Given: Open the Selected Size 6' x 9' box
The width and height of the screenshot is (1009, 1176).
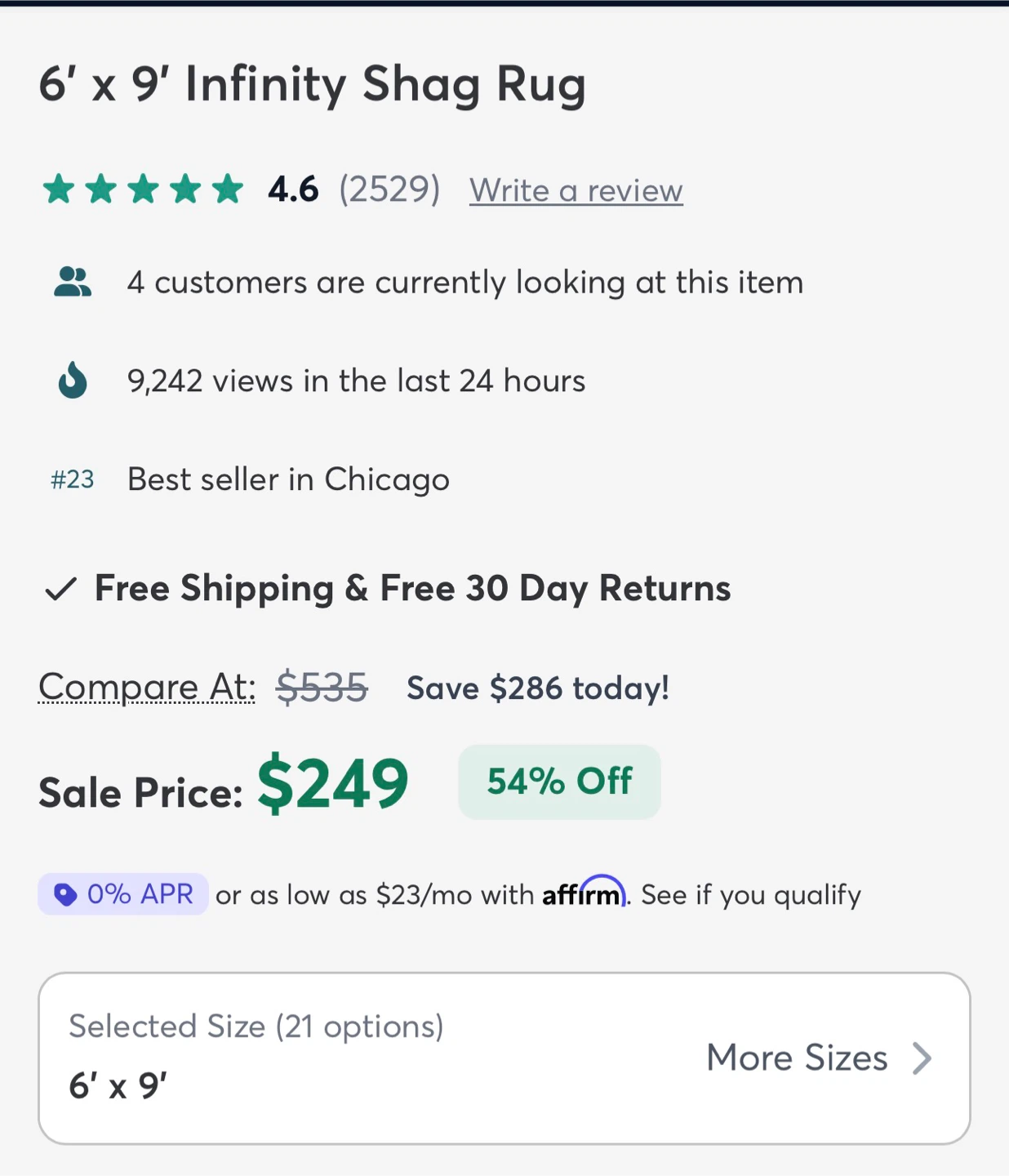Looking at the screenshot, I should click(504, 1058).
